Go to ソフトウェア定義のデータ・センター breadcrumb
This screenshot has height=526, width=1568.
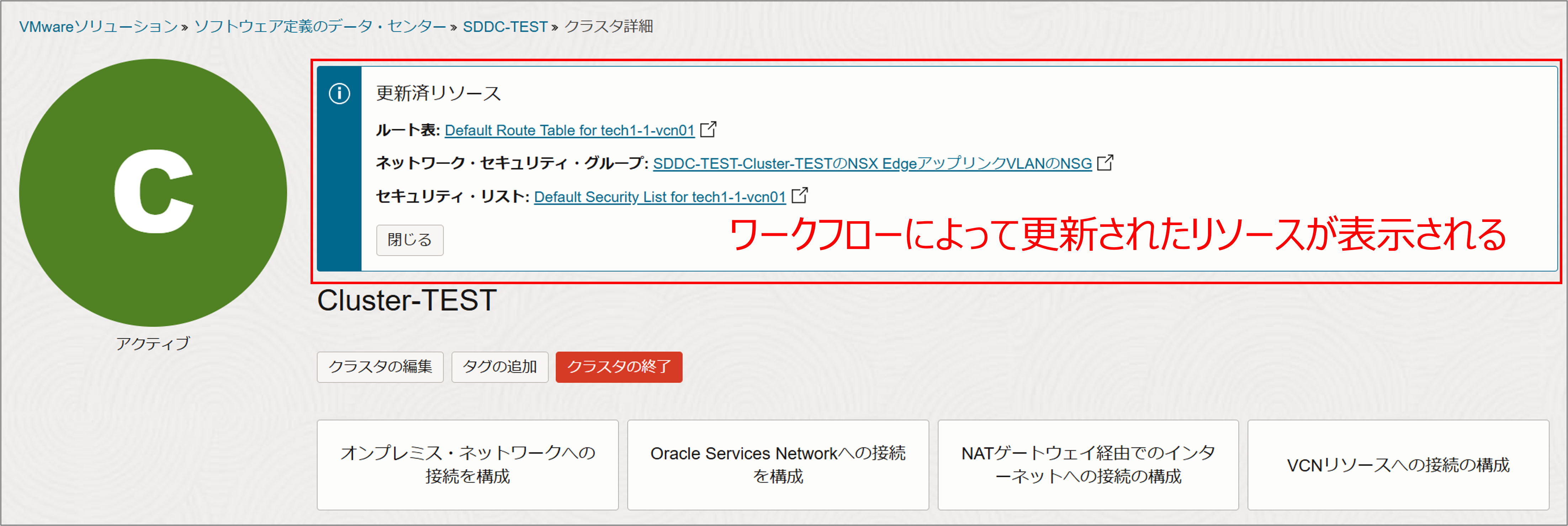(x=320, y=27)
